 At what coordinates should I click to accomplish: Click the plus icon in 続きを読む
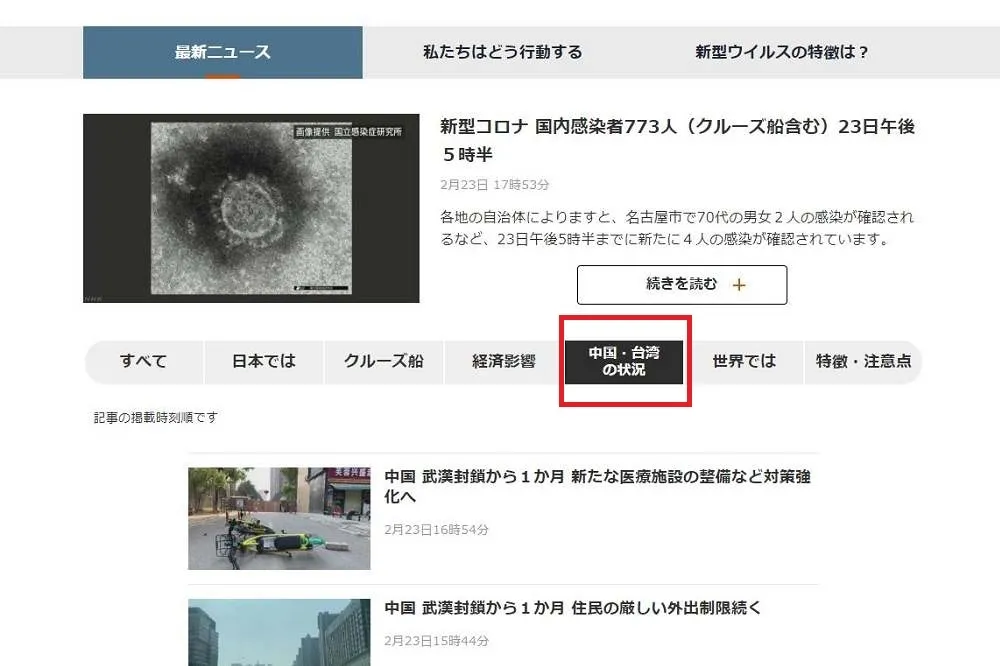click(x=739, y=285)
